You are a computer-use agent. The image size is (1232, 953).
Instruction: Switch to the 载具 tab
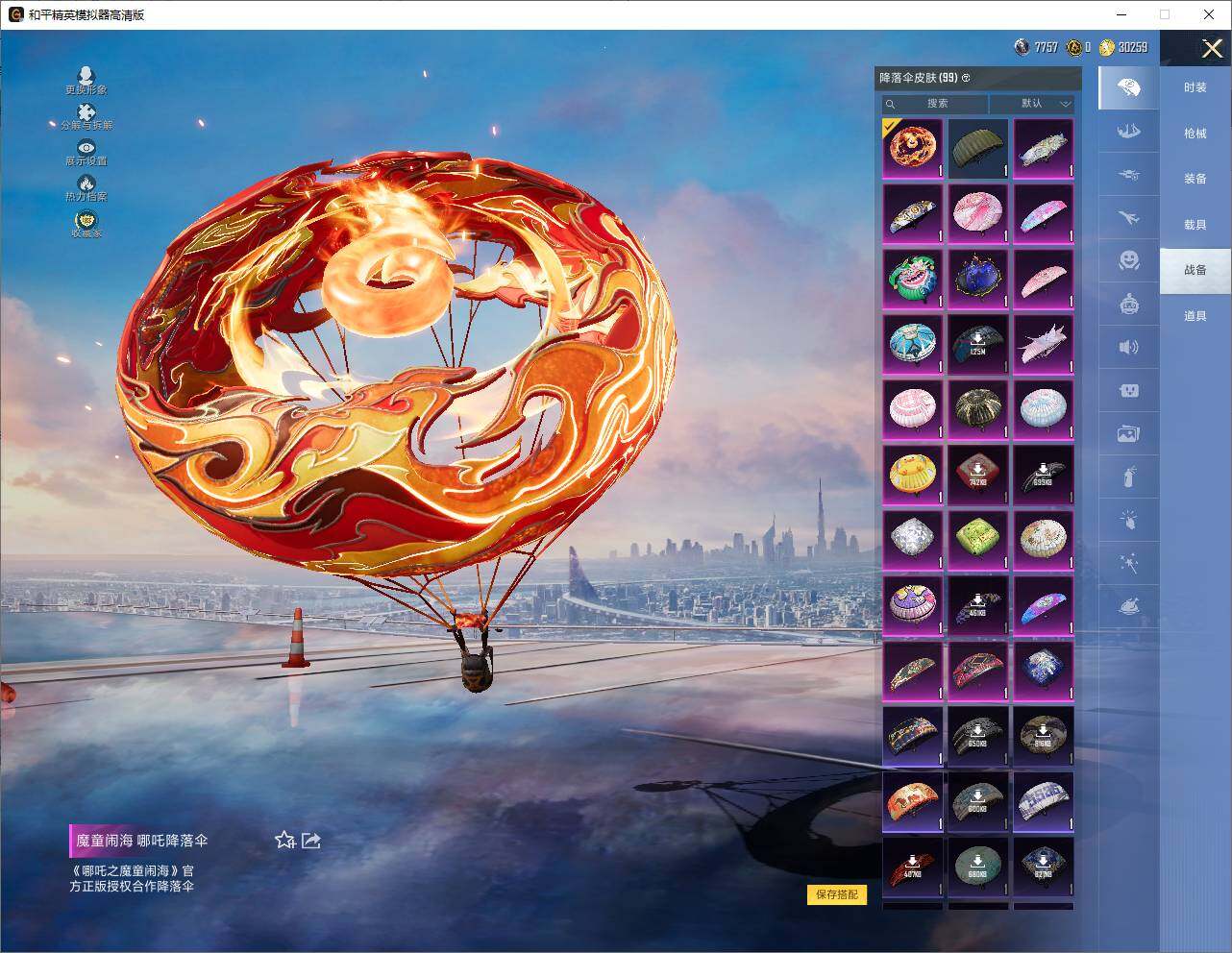[x=1195, y=225]
